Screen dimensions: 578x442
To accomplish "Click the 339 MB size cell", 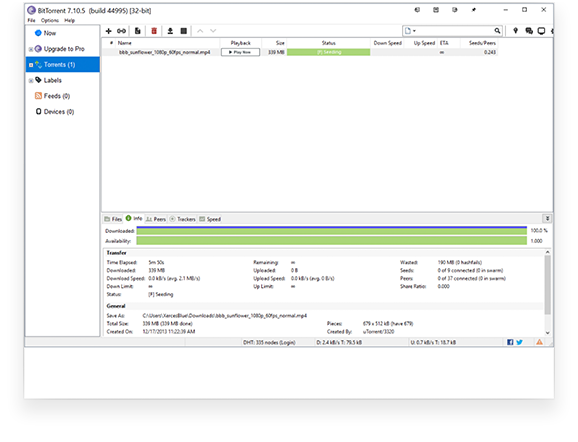I will (x=276, y=52).
